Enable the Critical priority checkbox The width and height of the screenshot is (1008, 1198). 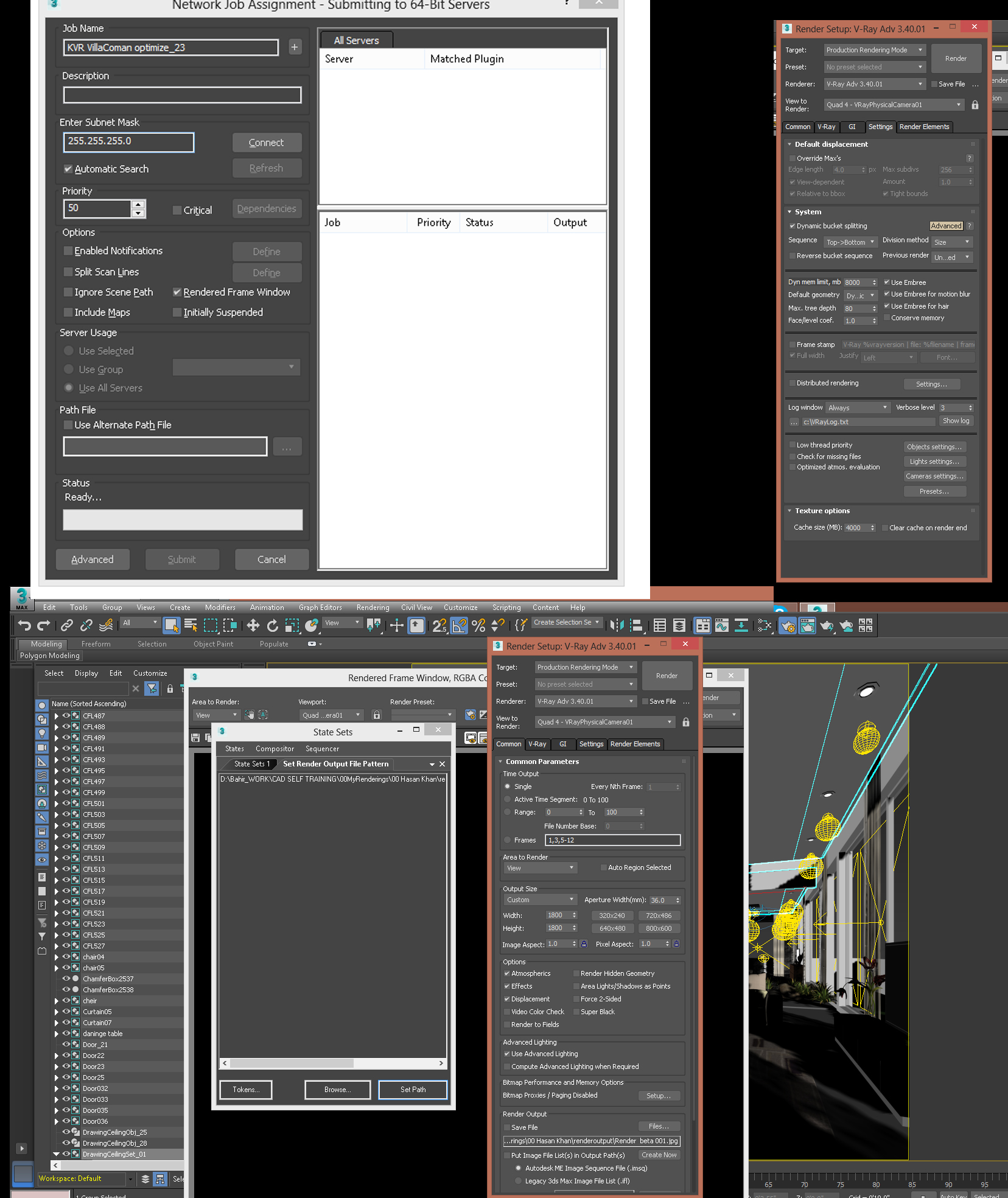point(177,210)
